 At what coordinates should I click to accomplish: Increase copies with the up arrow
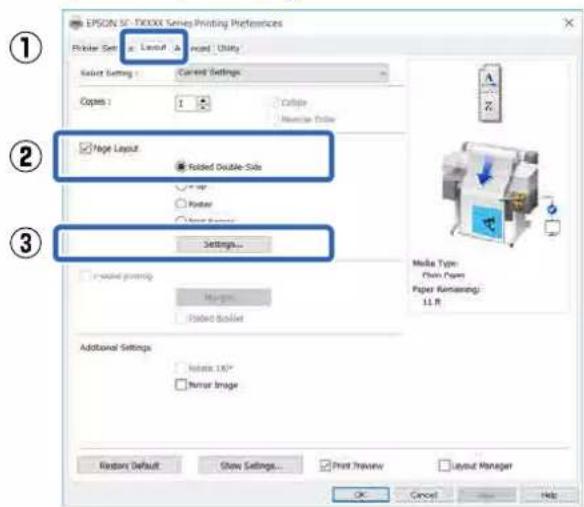tap(203, 100)
